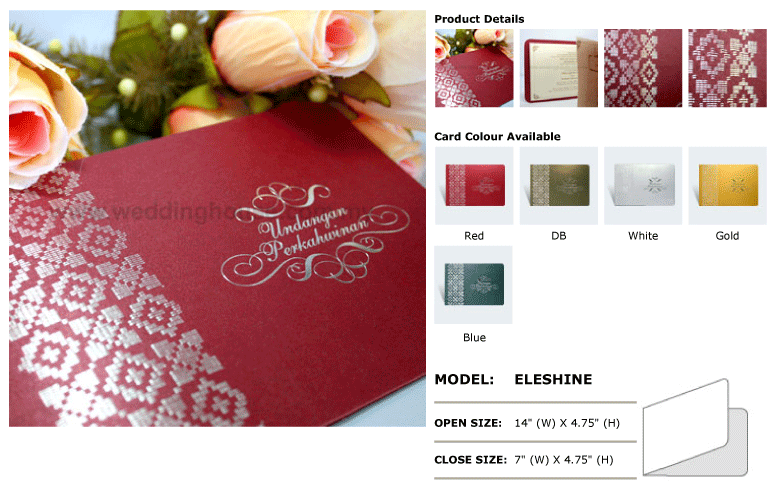776x490 pixels.
Task: Pick the Gold card colour option
Action: pyautogui.click(x=728, y=186)
